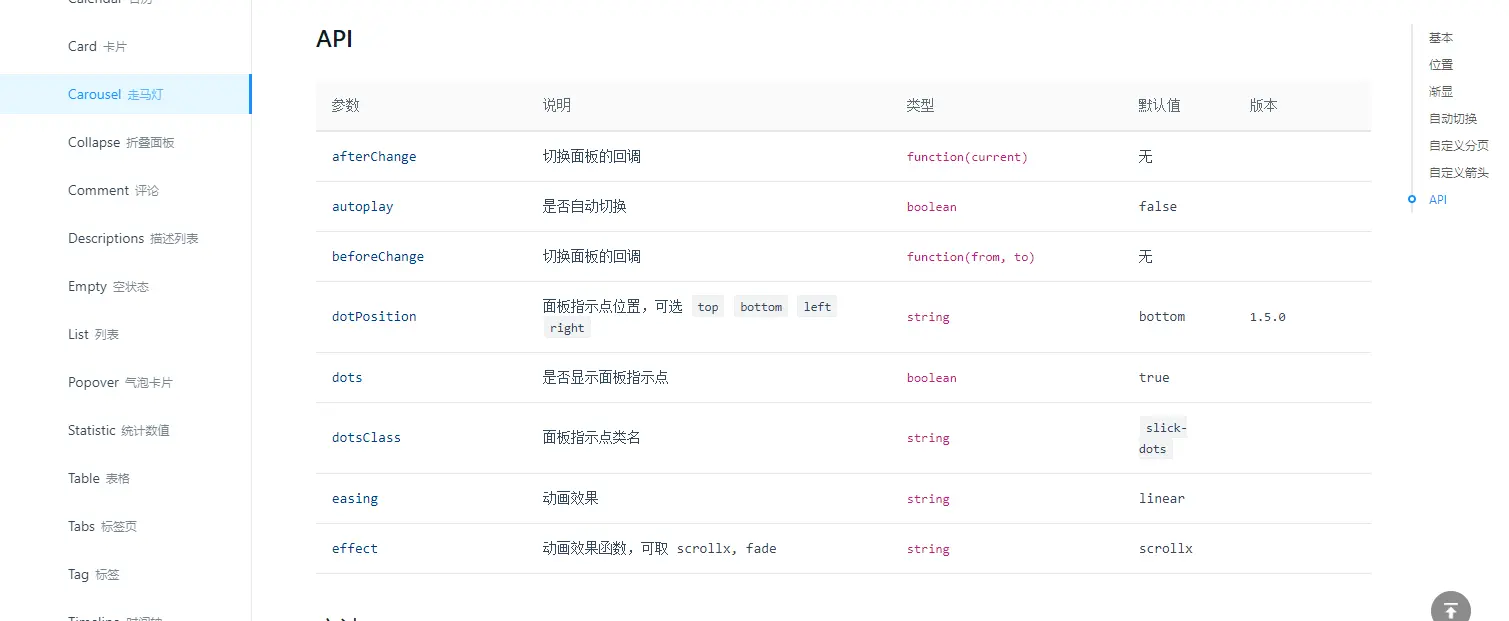Image resolution: width=1509 pixels, height=621 pixels.
Task: Click the slick-dots default value
Action: pyautogui.click(x=1164, y=438)
